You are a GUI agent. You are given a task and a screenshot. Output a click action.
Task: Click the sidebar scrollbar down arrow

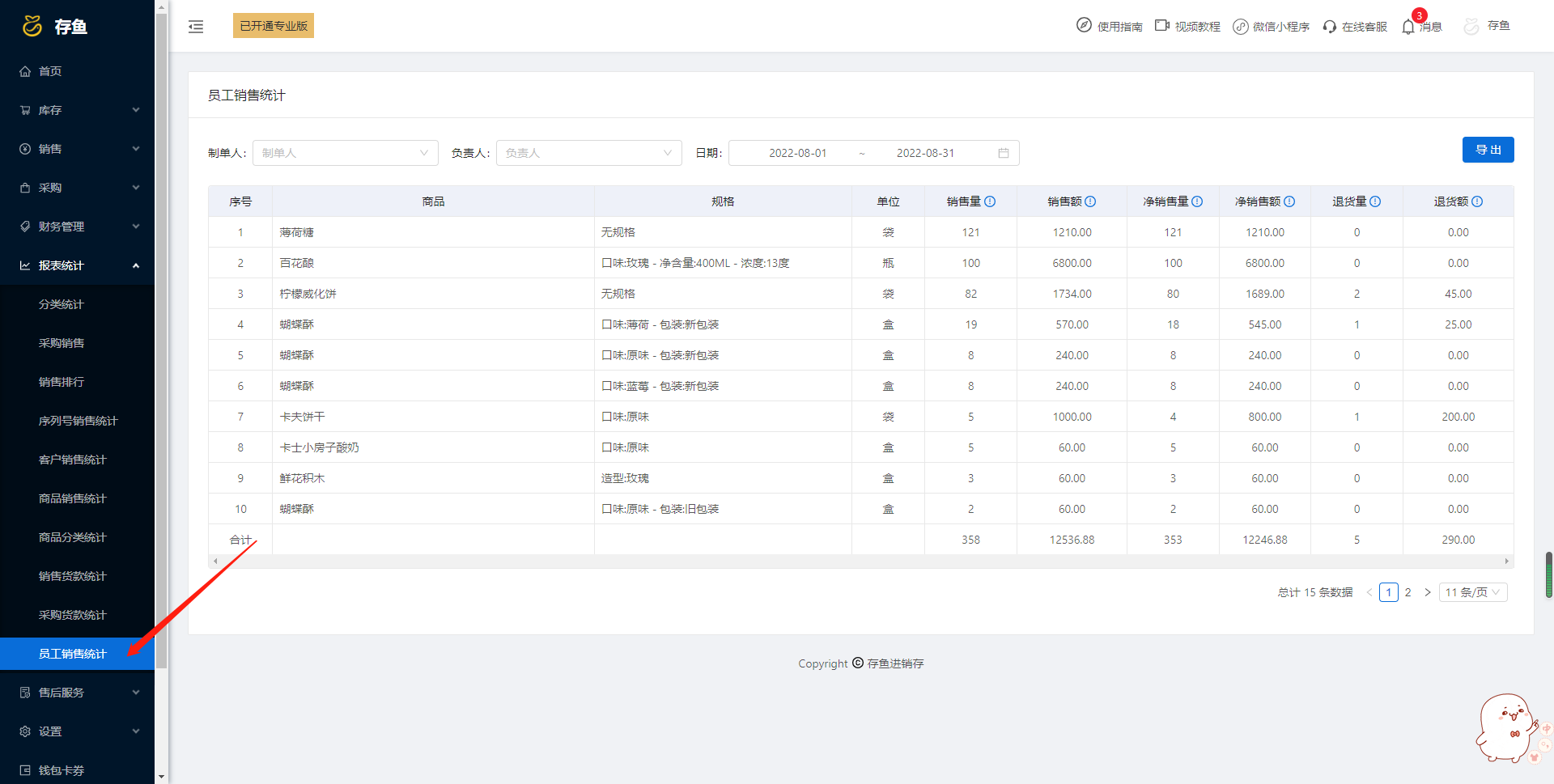(162, 777)
